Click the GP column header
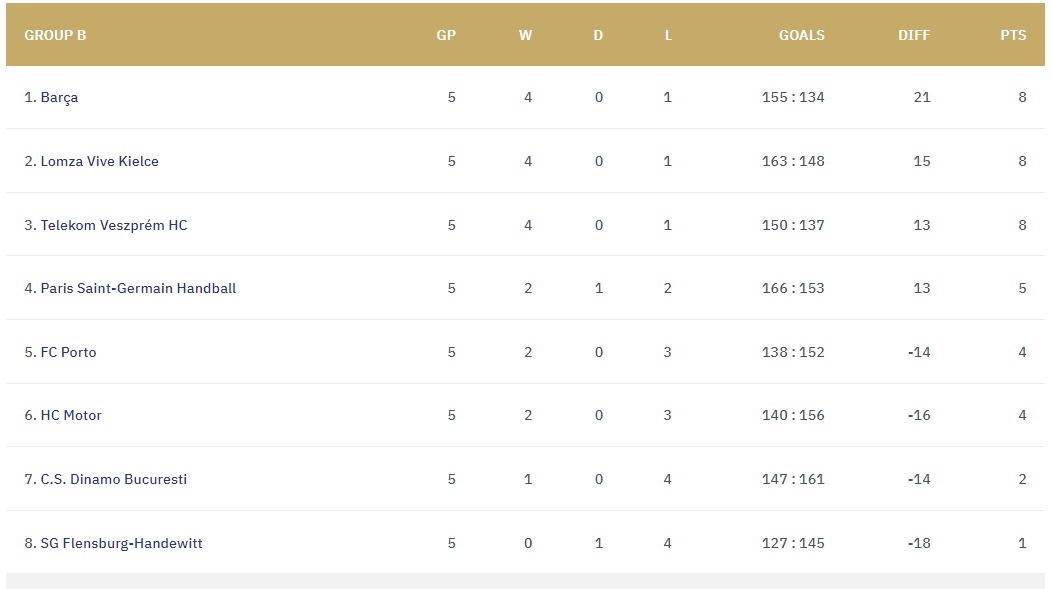1052x589 pixels. click(x=446, y=35)
